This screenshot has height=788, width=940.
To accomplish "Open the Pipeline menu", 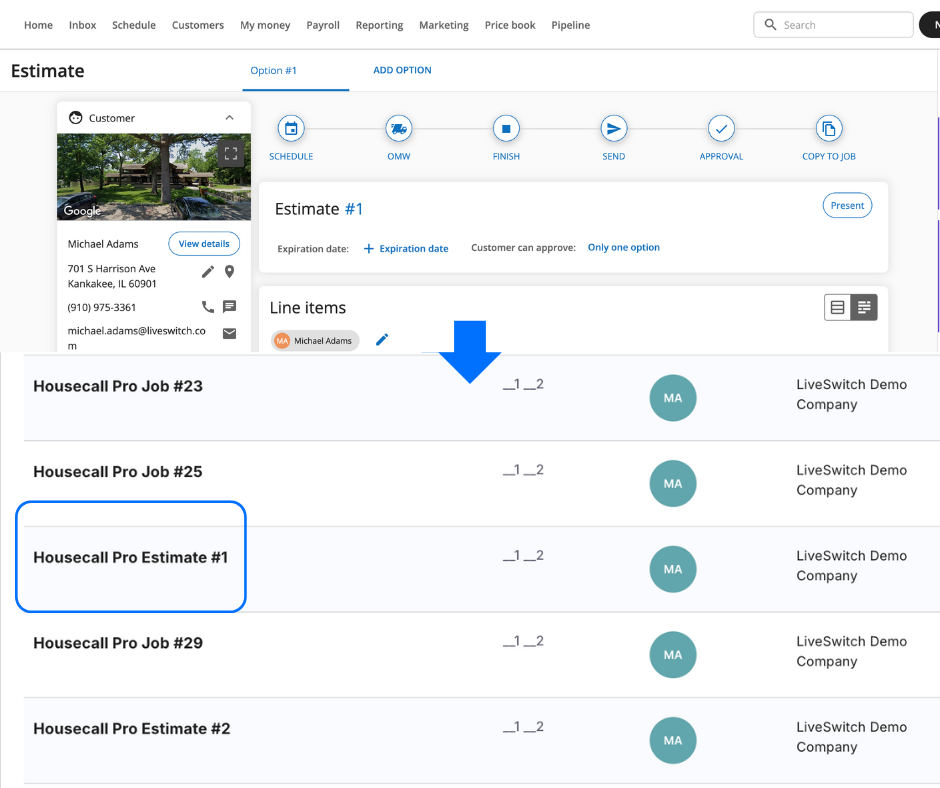I will [571, 25].
